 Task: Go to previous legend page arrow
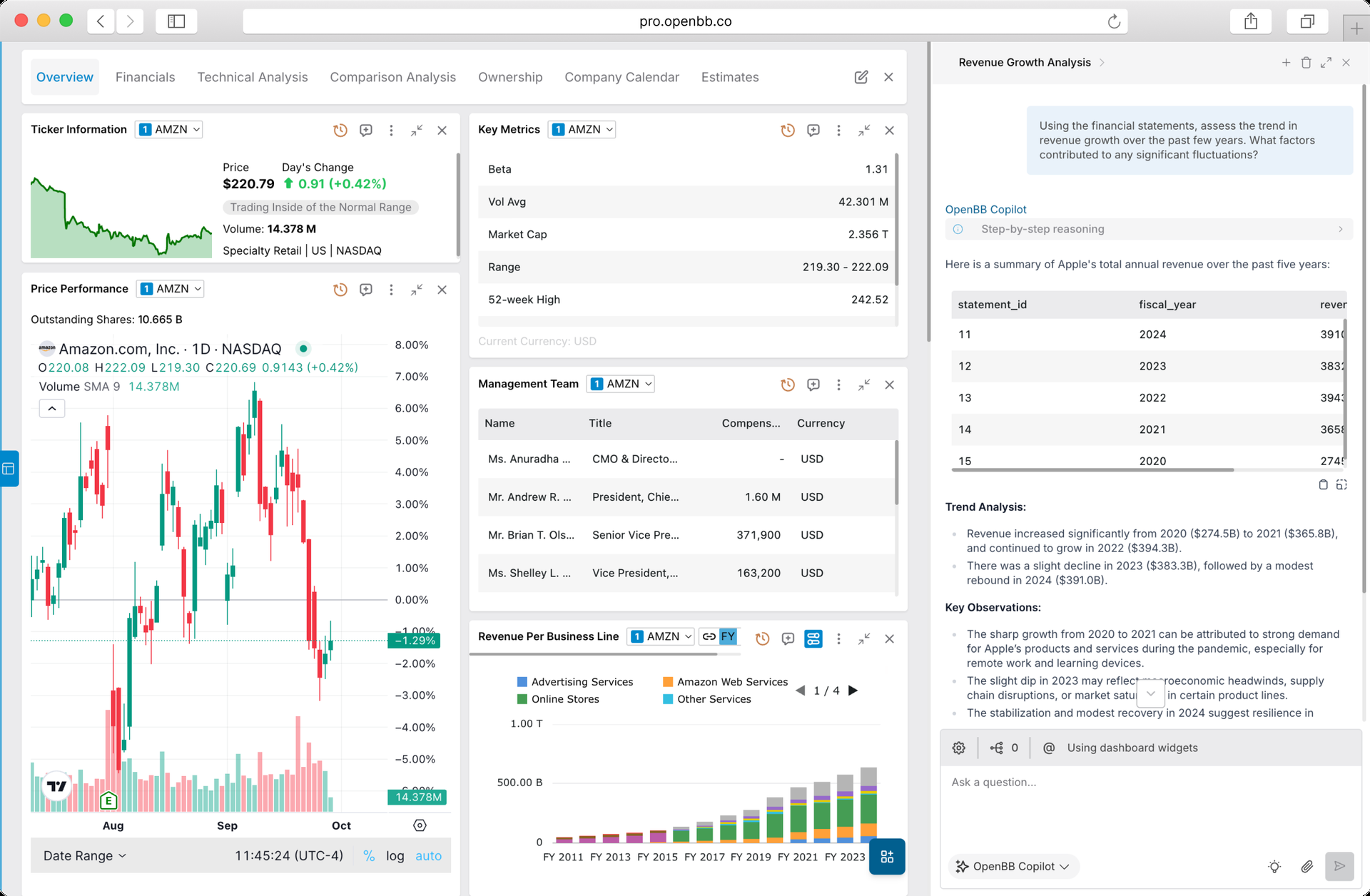(801, 691)
